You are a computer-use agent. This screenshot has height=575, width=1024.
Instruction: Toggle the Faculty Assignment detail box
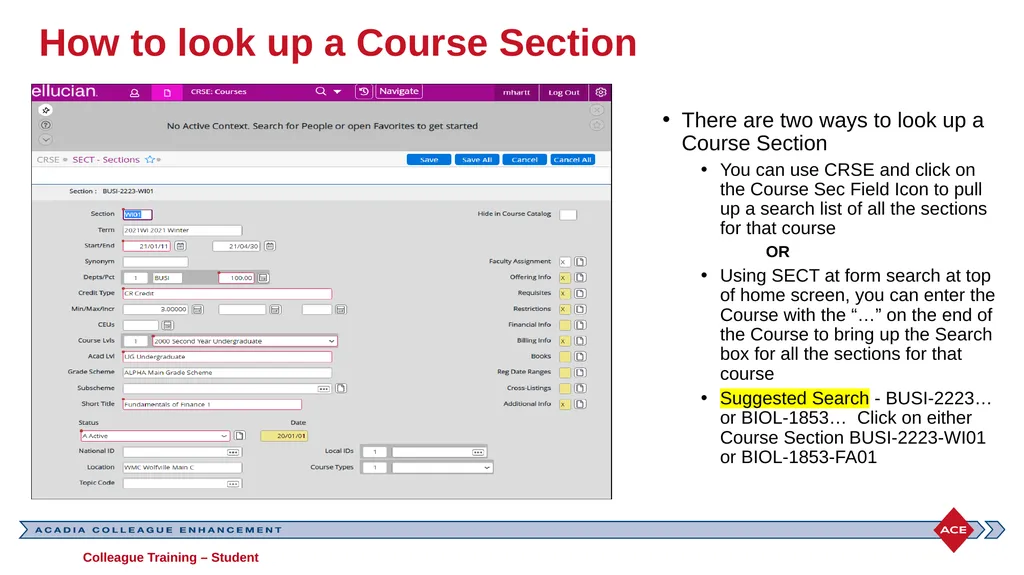[564, 262]
